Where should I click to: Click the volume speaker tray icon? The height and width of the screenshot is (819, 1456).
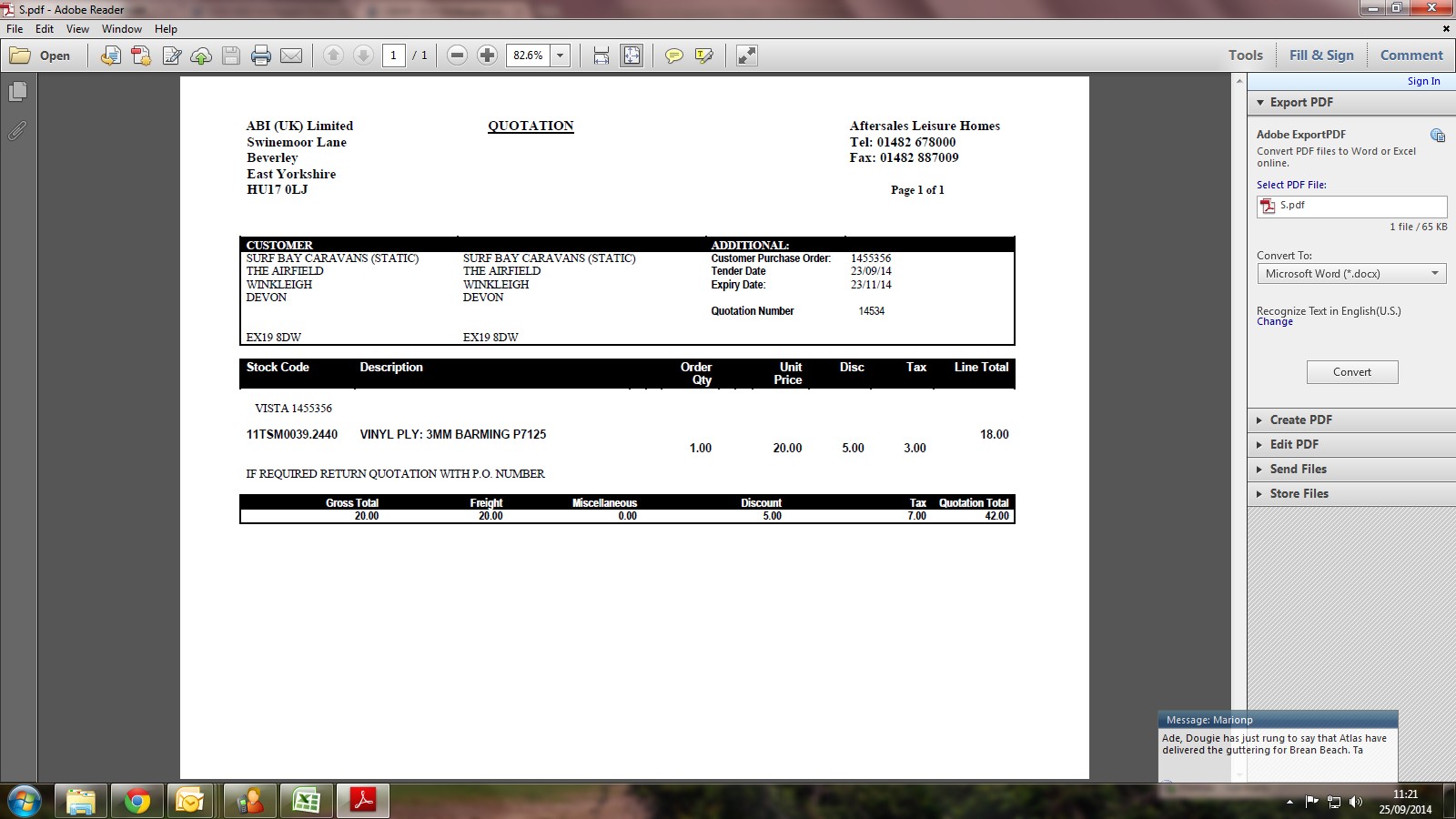click(x=1356, y=802)
